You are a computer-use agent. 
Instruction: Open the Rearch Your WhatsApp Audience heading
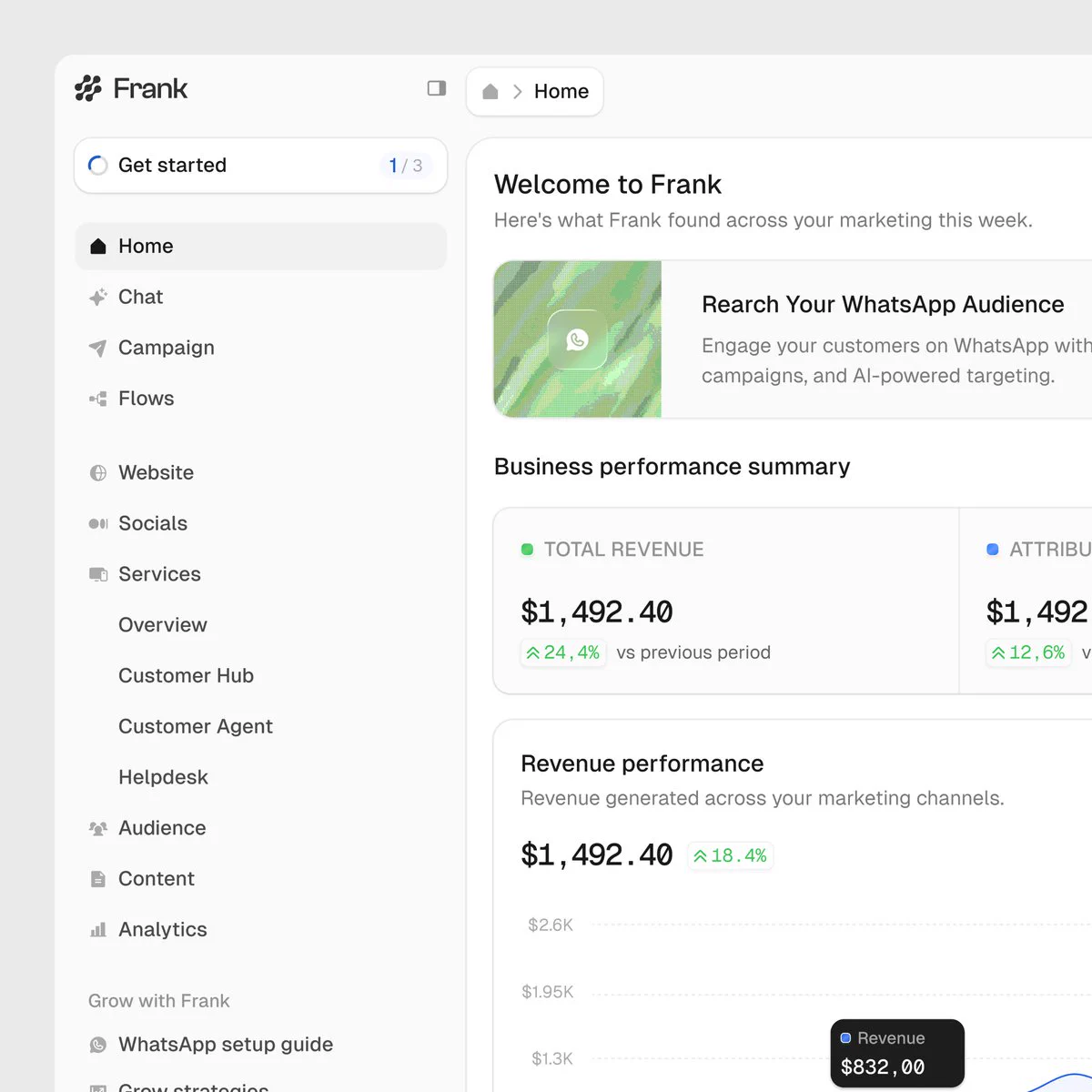(x=883, y=305)
